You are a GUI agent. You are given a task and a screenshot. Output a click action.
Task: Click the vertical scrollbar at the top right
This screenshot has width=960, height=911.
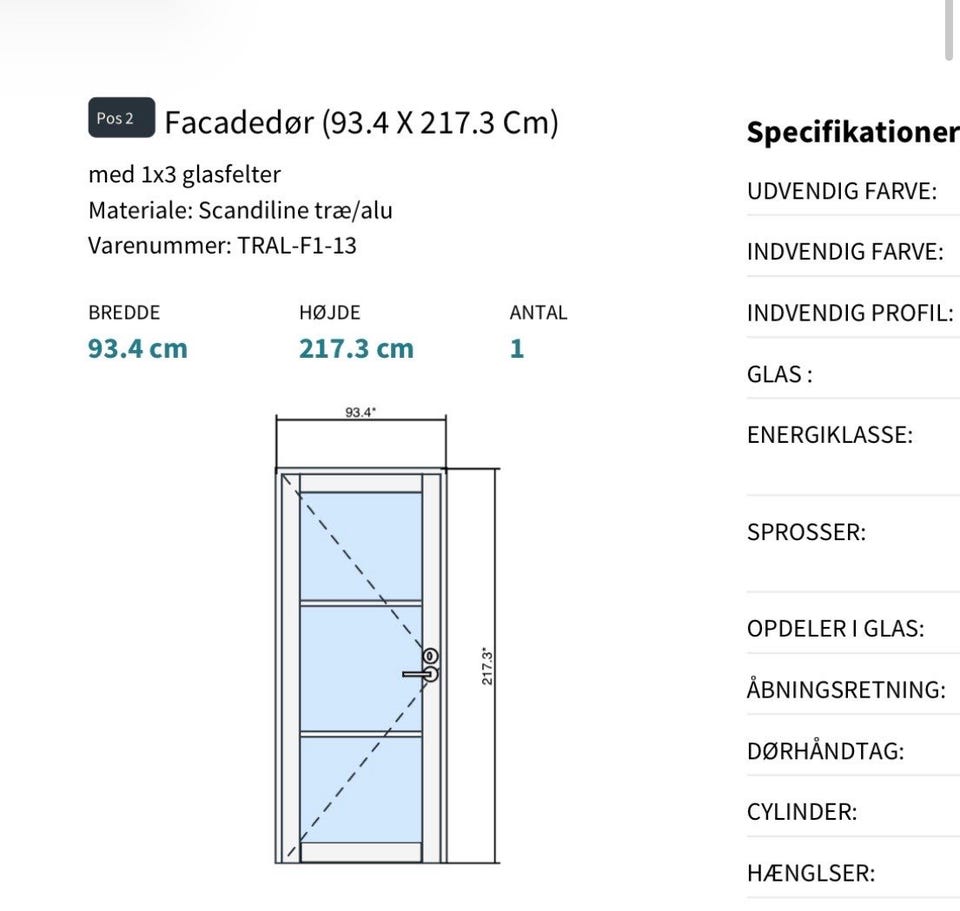tap(949, 30)
